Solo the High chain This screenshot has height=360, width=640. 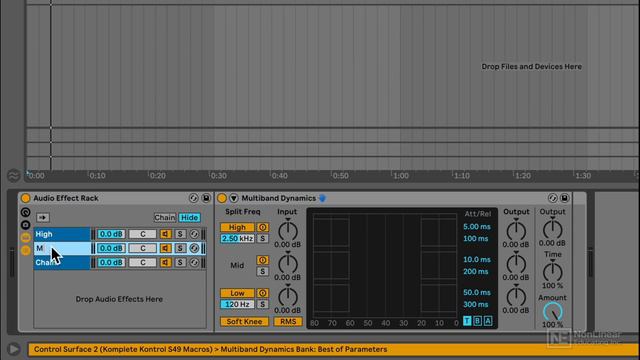[180, 234]
